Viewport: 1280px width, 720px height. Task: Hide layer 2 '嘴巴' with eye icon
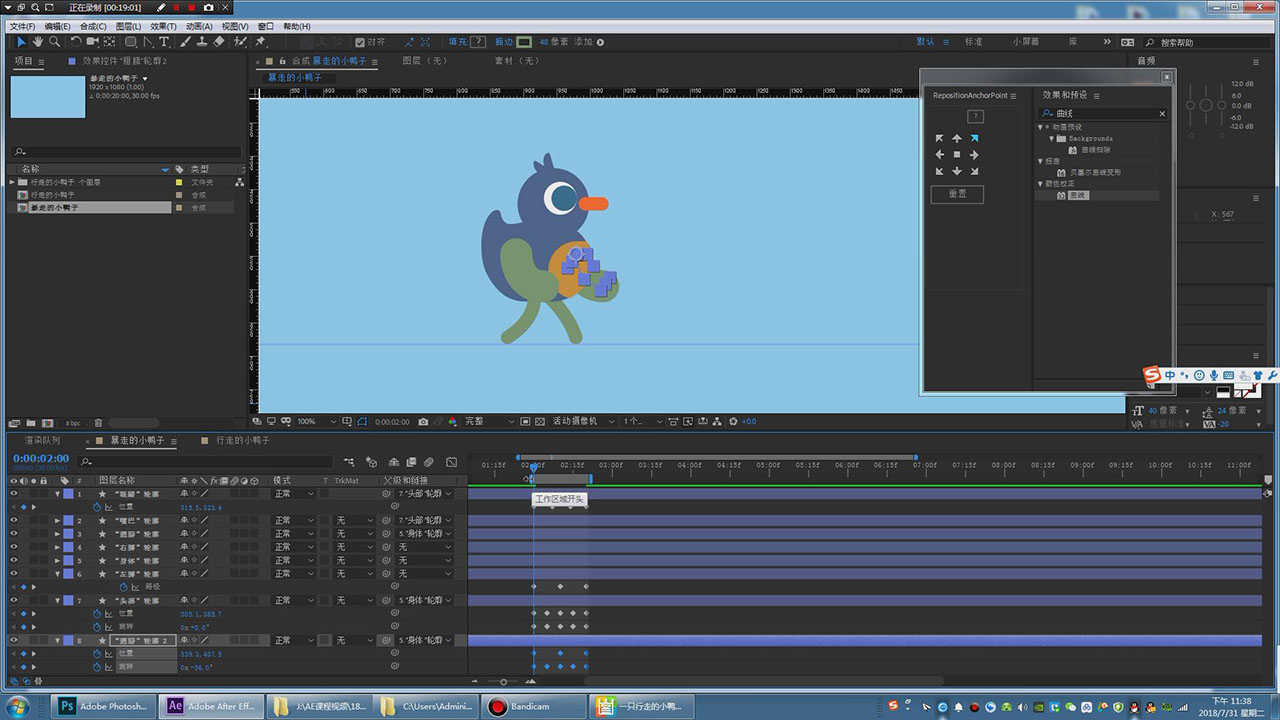tap(14, 521)
